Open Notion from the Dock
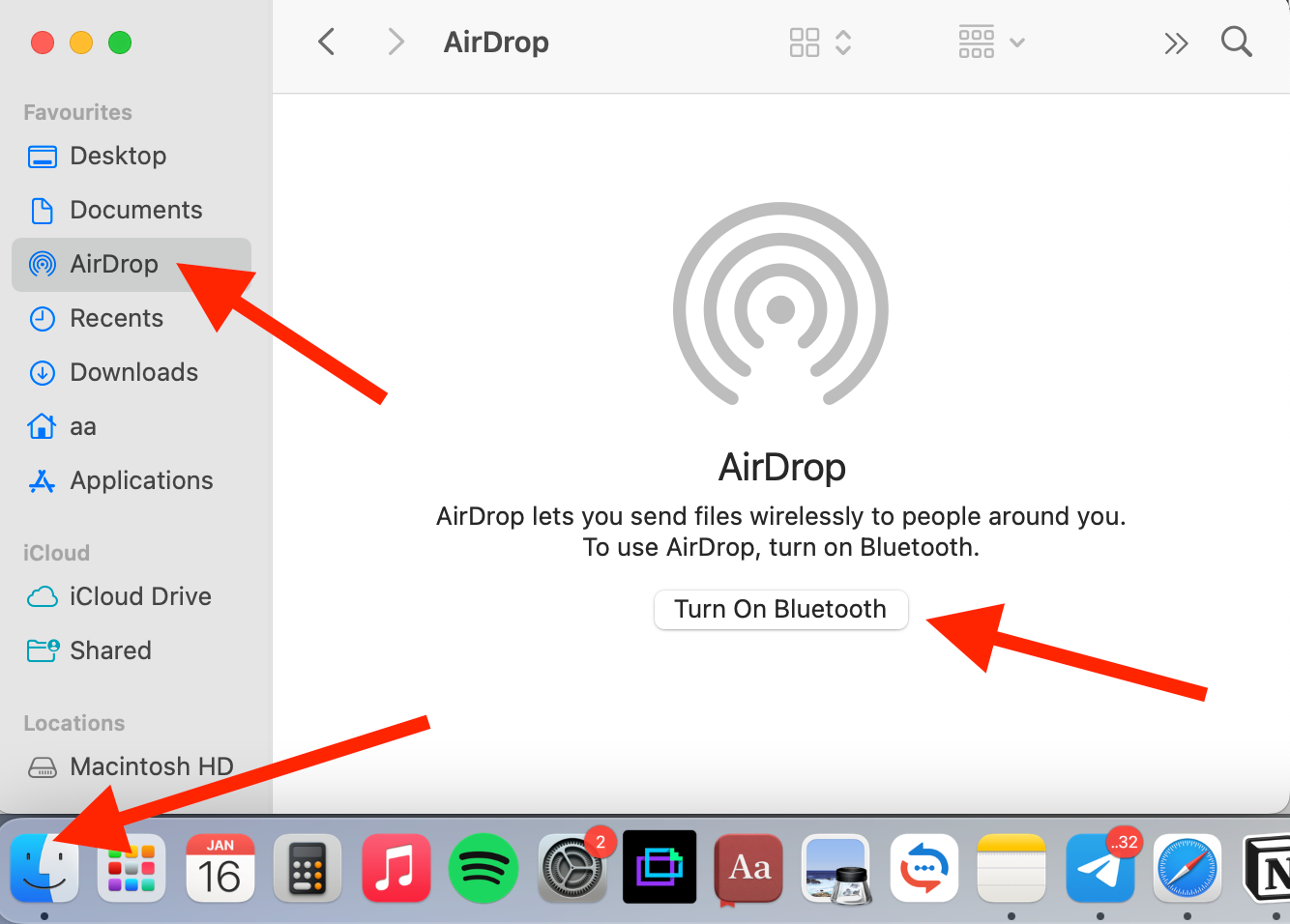 point(1267,868)
